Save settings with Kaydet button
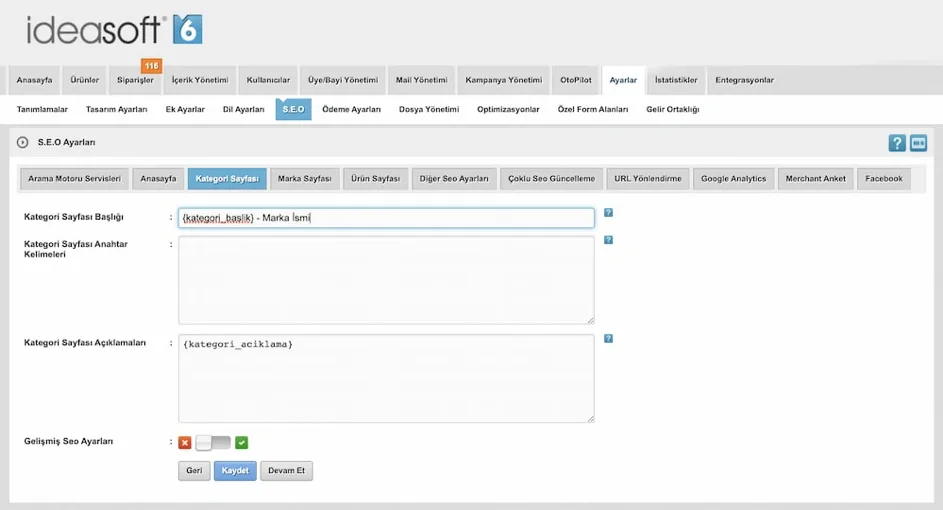This screenshot has height=510, width=943. (235, 470)
